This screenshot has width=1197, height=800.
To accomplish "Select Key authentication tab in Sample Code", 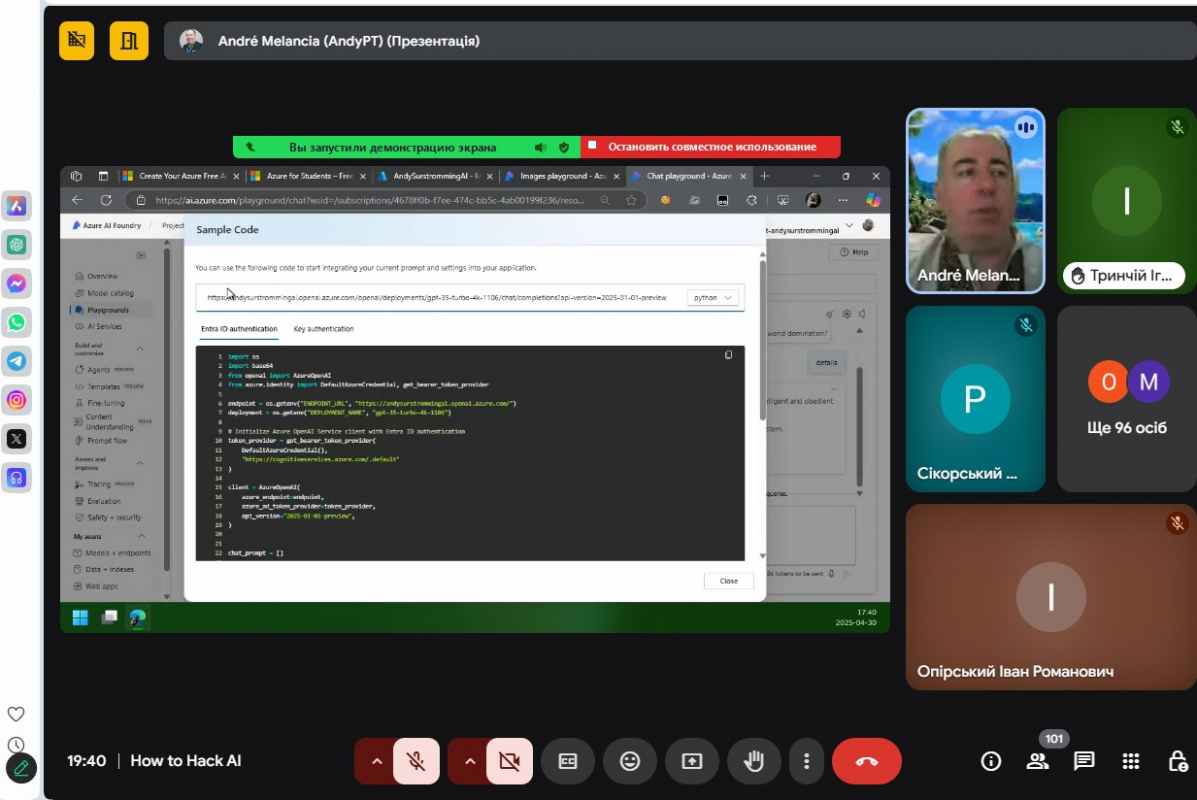I will [324, 329].
